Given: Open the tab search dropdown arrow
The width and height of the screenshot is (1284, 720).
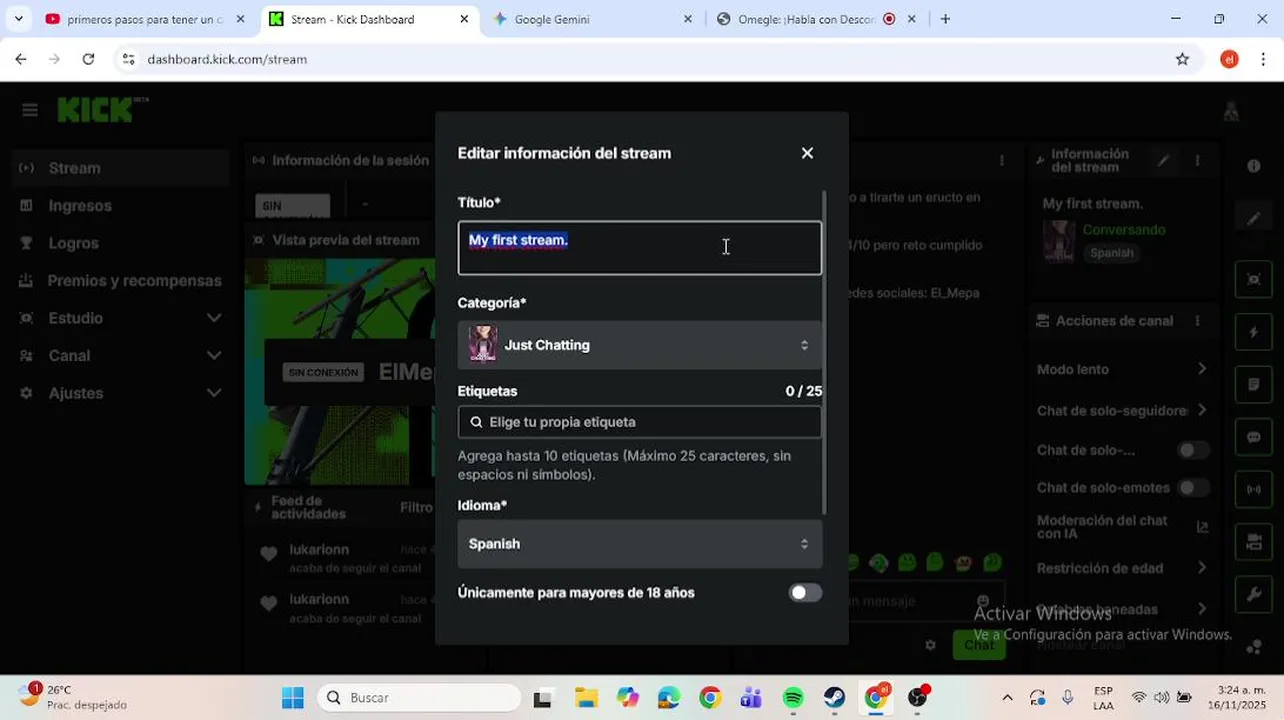Looking at the screenshot, I should (x=18, y=19).
